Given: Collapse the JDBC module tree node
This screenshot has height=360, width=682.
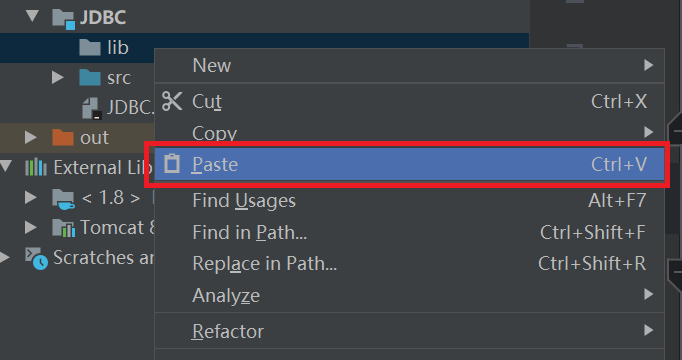Looking at the screenshot, I should (x=32, y=16).
